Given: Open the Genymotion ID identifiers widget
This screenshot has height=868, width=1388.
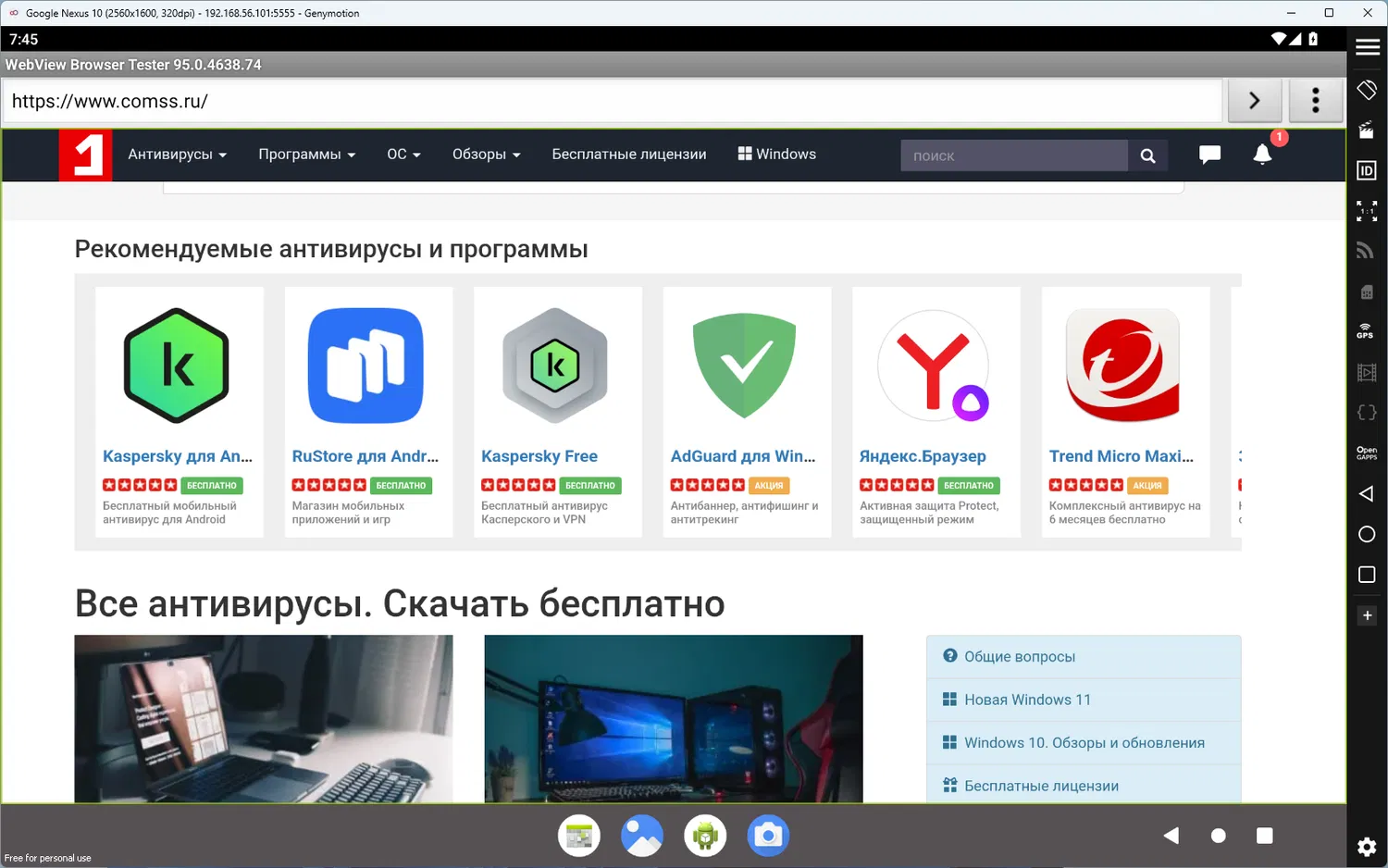Looking at the screenshot, I should 1367,170.
